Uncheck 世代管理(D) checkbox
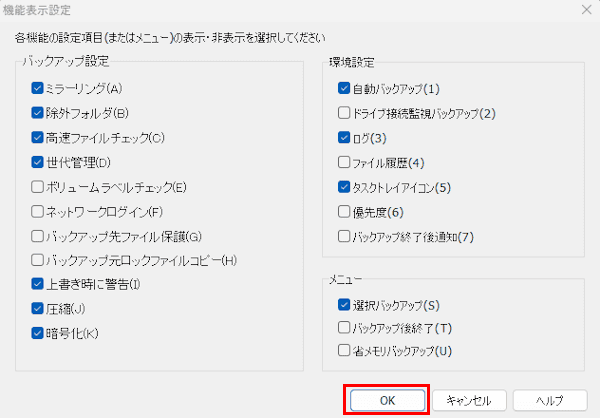The width and height of the screenshot is (600, 418). pyautogui.click(x=37, y=162)
